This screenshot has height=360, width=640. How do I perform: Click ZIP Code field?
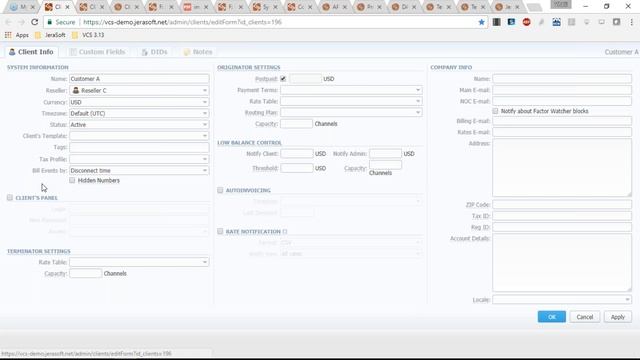point(562,204)
